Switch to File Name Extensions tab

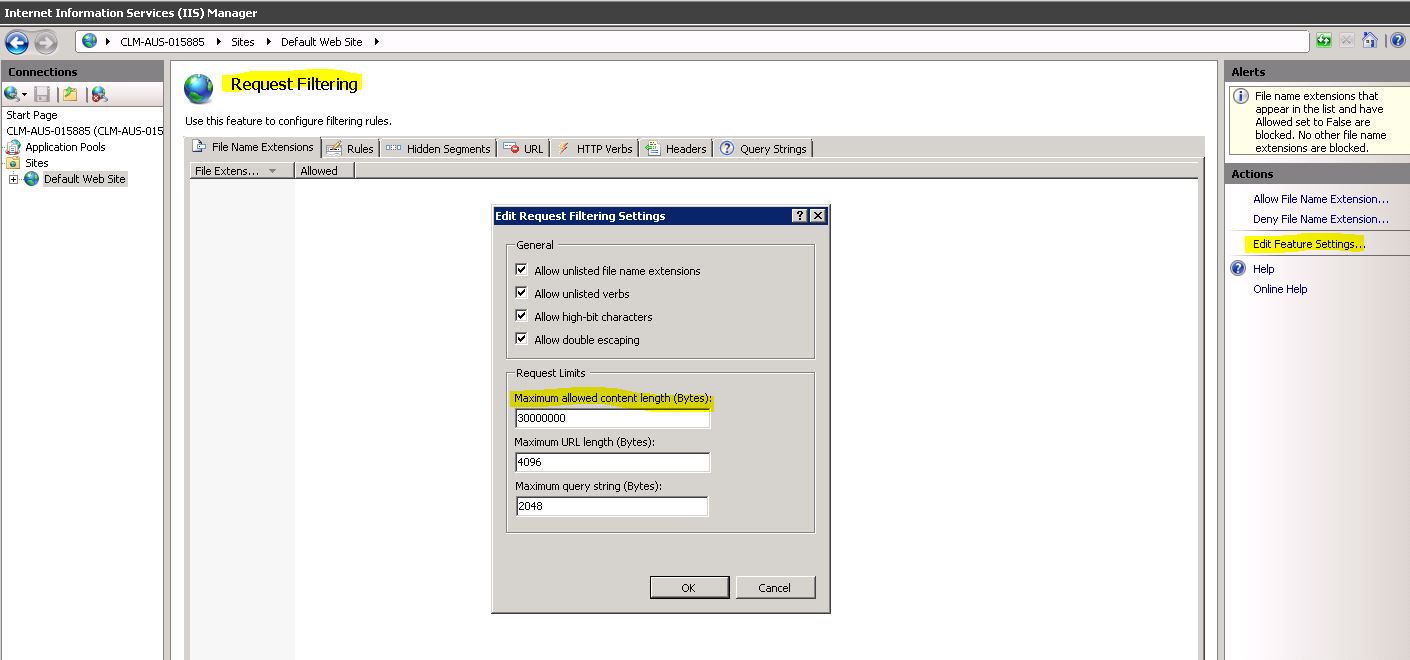click(254, 147)
